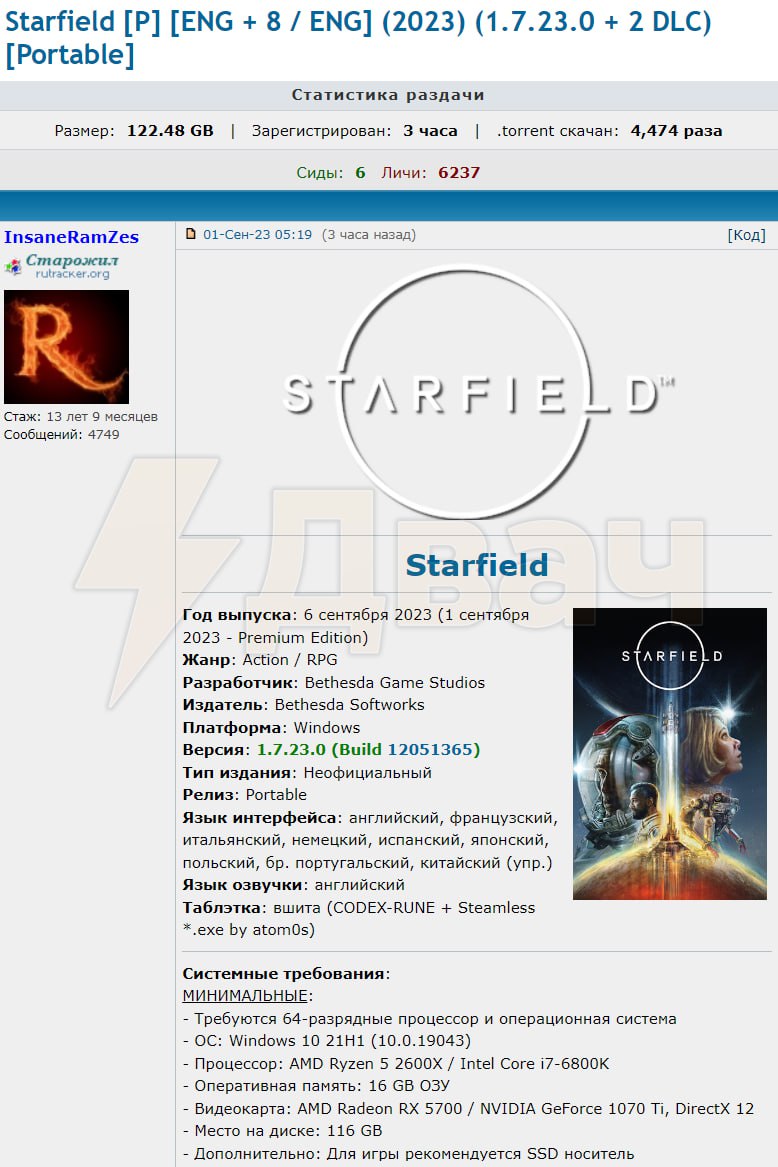Viewport: 778px width, 1167px height.
Task: Click the flaming R user avatar
Action: tap(66, 347)
